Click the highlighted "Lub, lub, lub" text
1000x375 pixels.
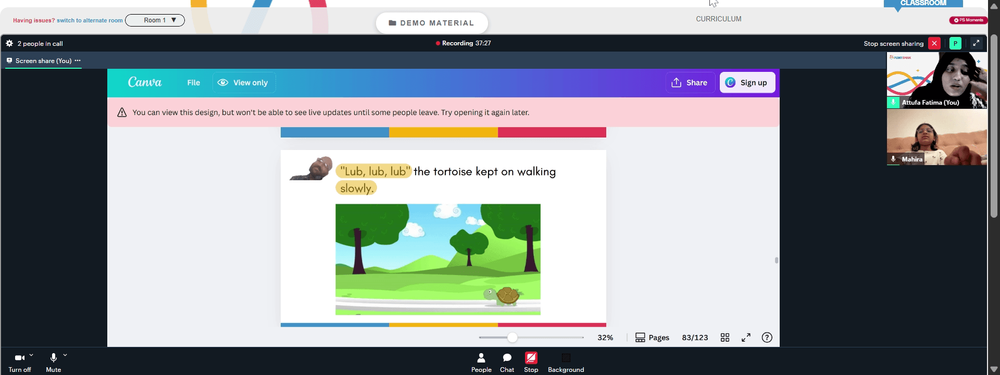[374, 172]
